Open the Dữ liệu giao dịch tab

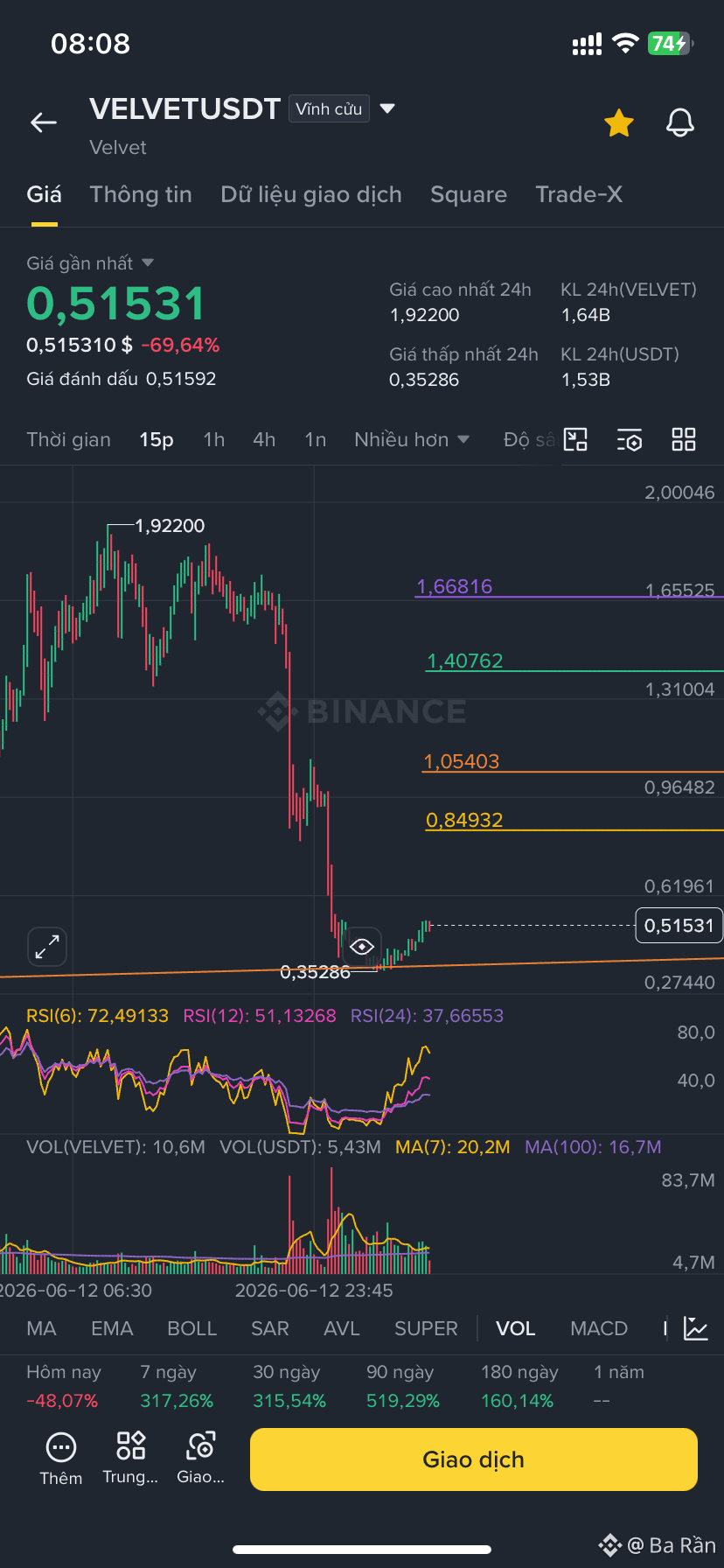coord(311,194)
